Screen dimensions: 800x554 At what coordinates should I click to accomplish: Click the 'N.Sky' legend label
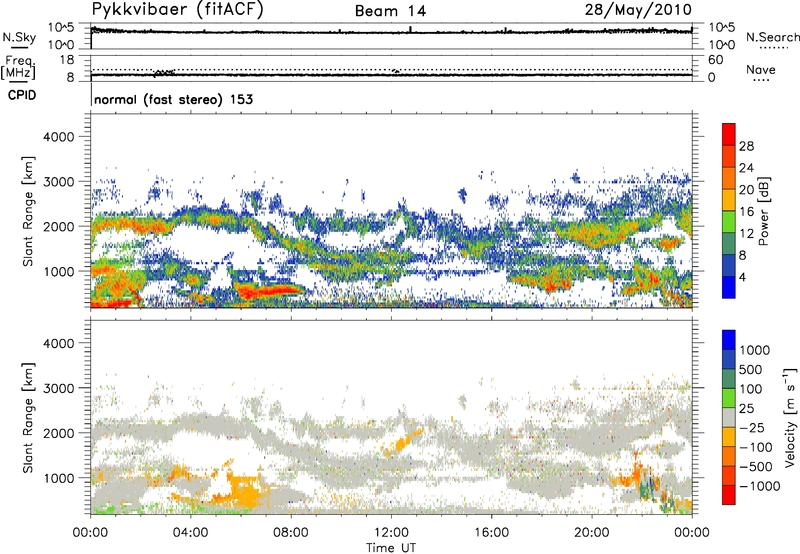pos(19,37)
